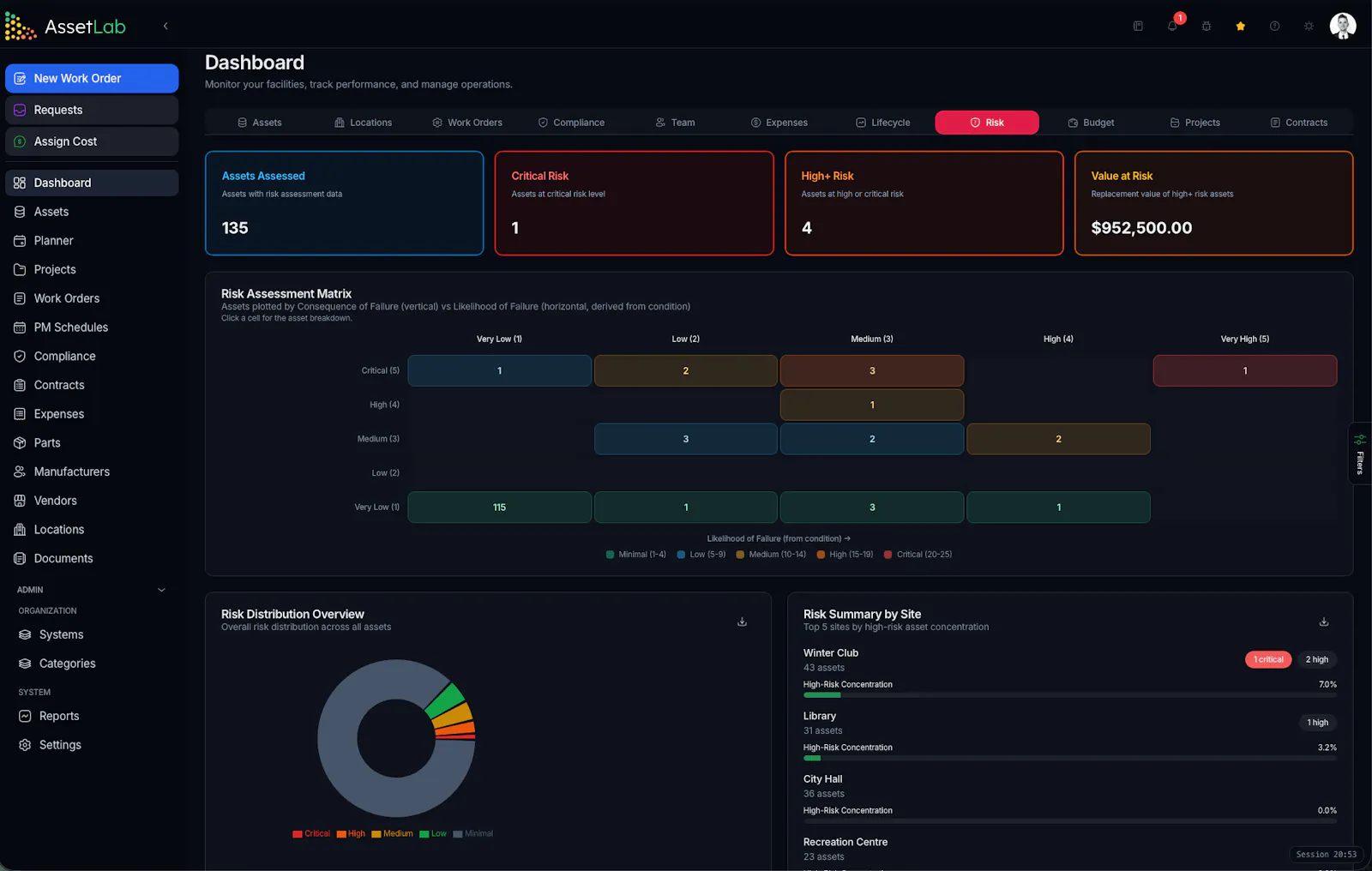Viewport: 1372px width, 871px height.
Task: Switch to the Contracts tab
Action: (1299, 123)
